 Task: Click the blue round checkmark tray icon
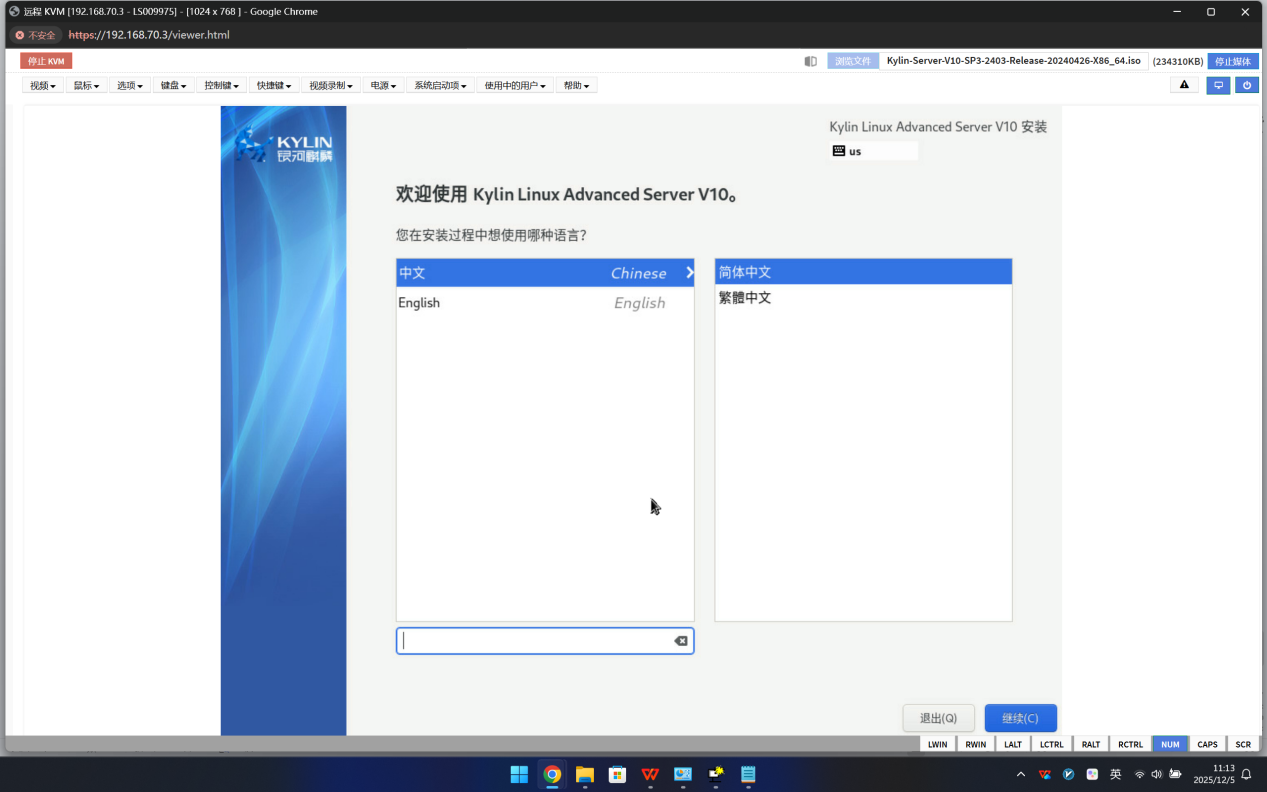click(x=1068, y=774)
